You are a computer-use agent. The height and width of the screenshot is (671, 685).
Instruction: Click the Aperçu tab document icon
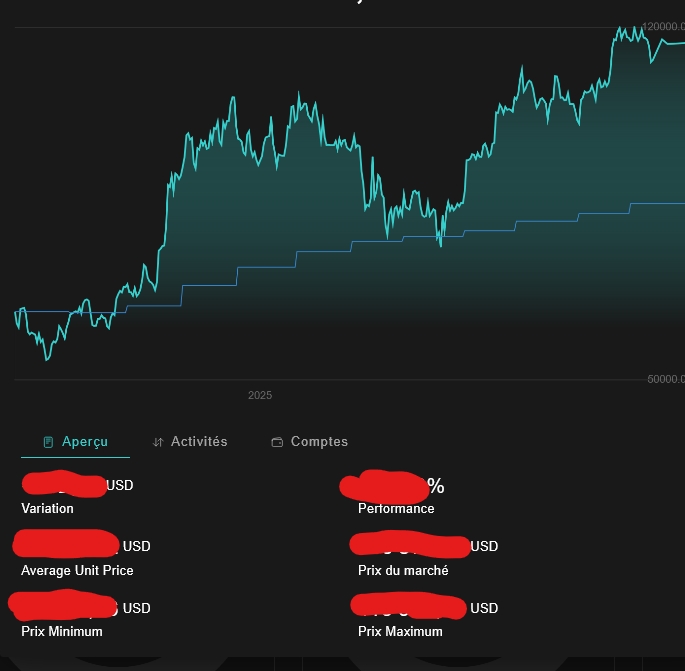click(48, 442)
